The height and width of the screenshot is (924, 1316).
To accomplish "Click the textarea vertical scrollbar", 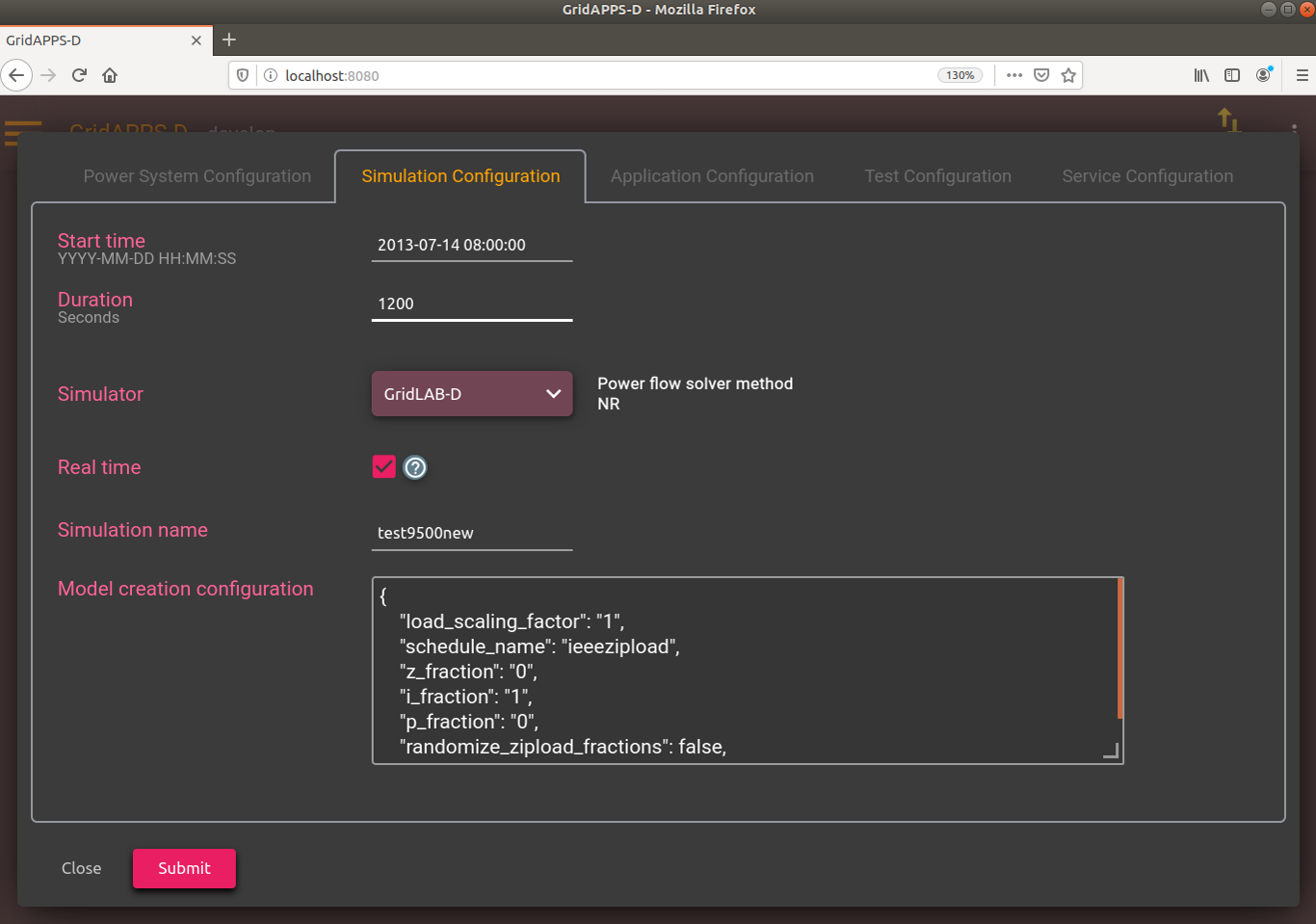I will coord(1119,648).
